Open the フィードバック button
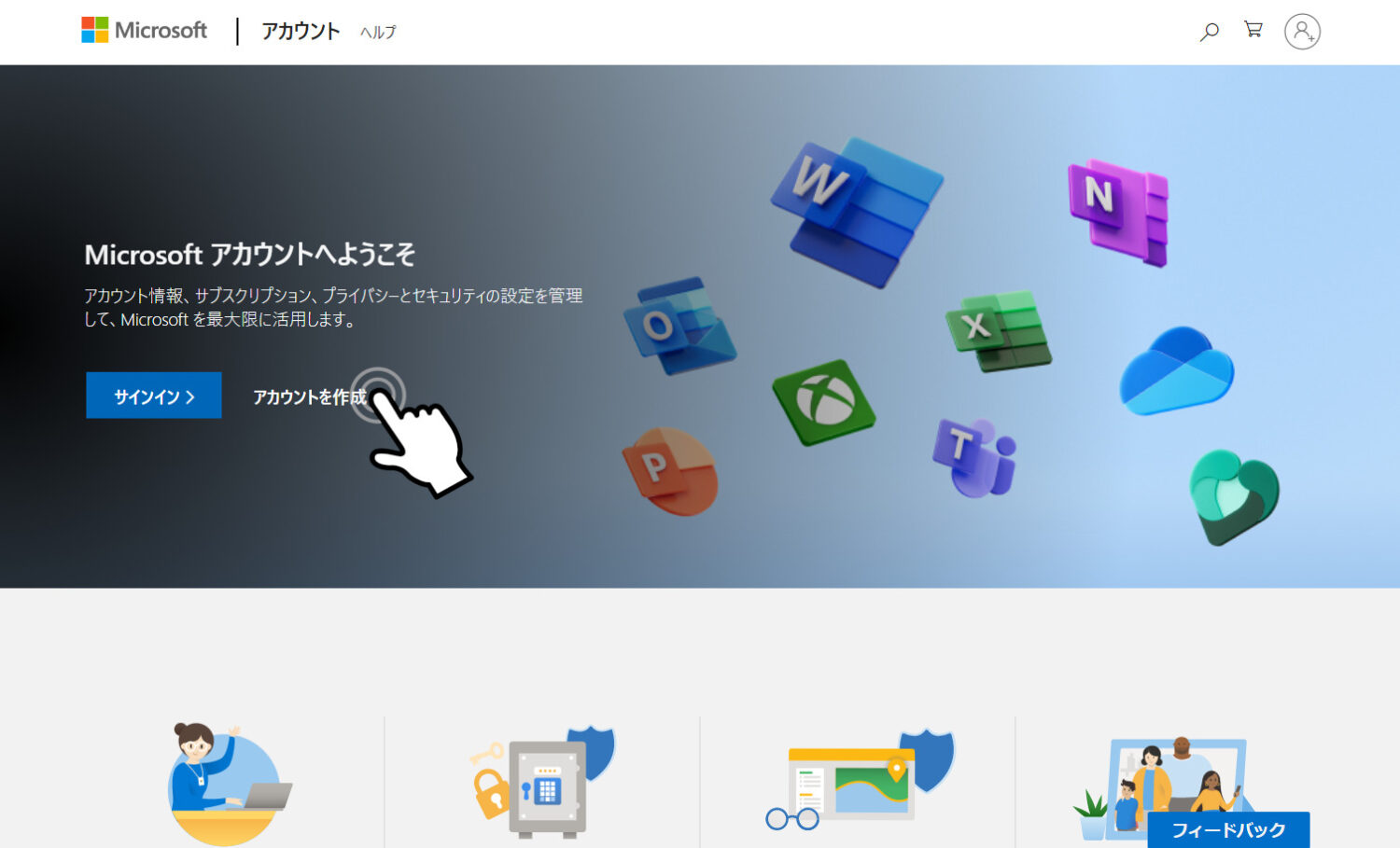 pyautogui.click(x=1228, y=829)
